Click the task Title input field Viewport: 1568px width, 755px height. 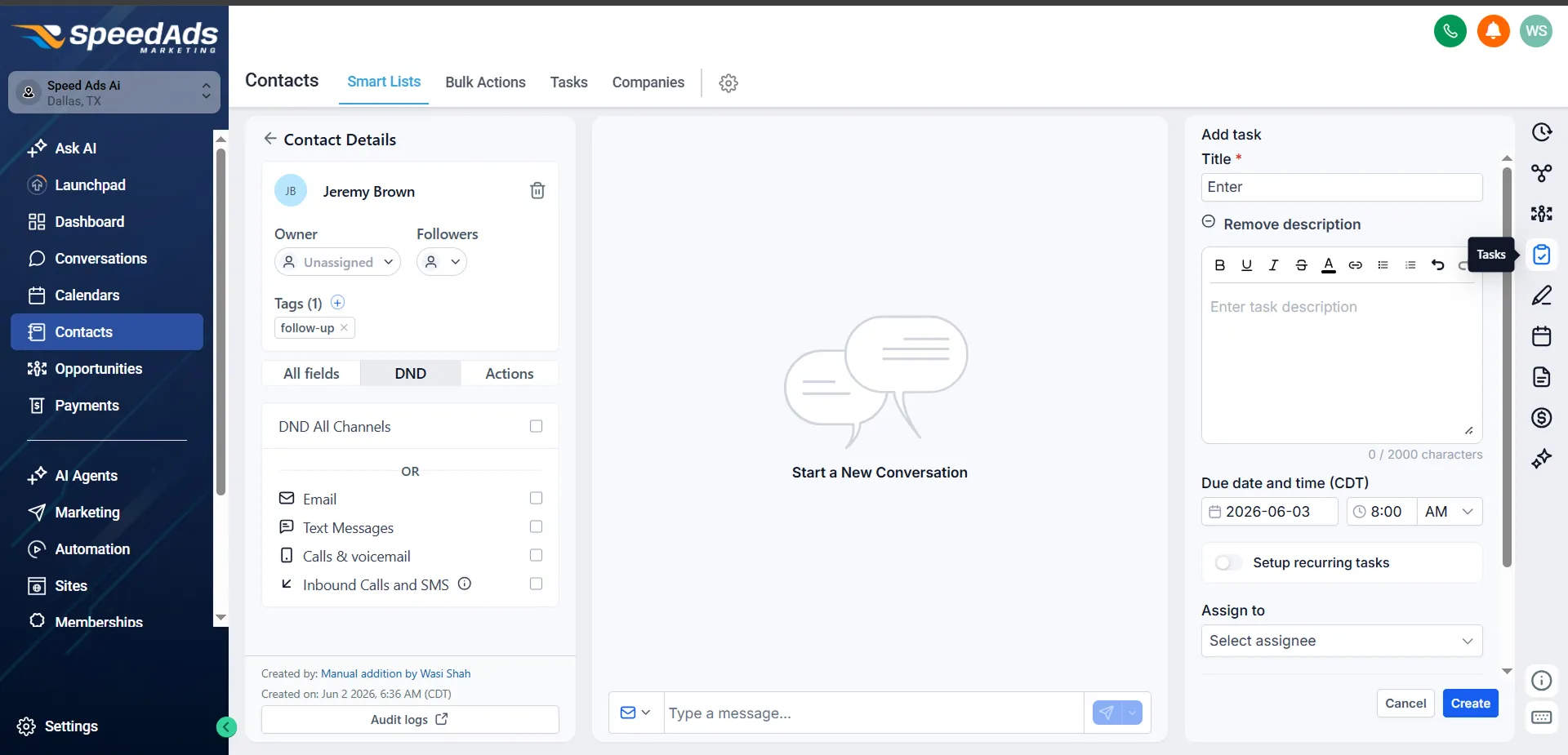point(1341,187)
